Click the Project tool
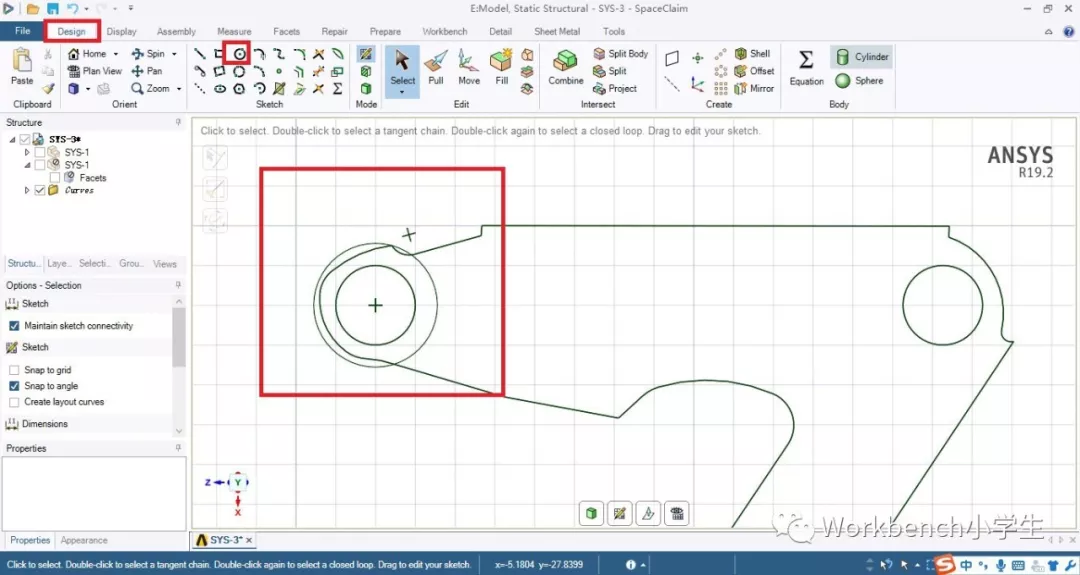This screenshot has width=1080, height=575. tap(615, 88)
